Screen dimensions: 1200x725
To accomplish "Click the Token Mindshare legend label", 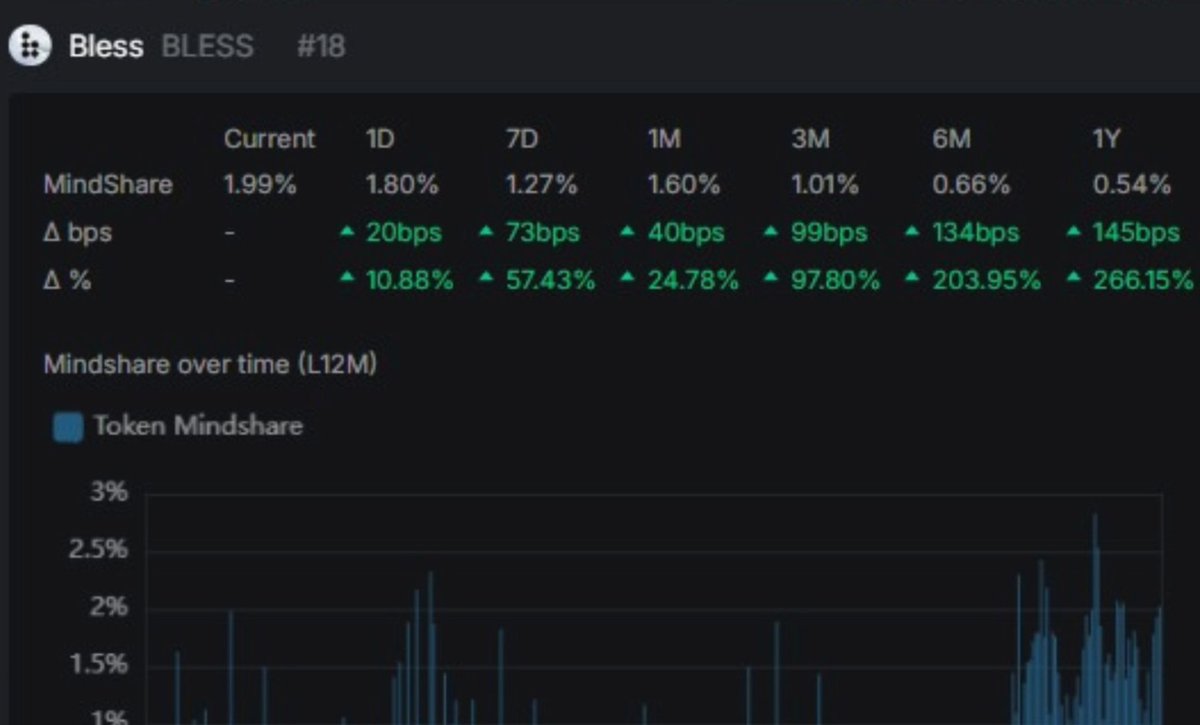I will (198, 426).
